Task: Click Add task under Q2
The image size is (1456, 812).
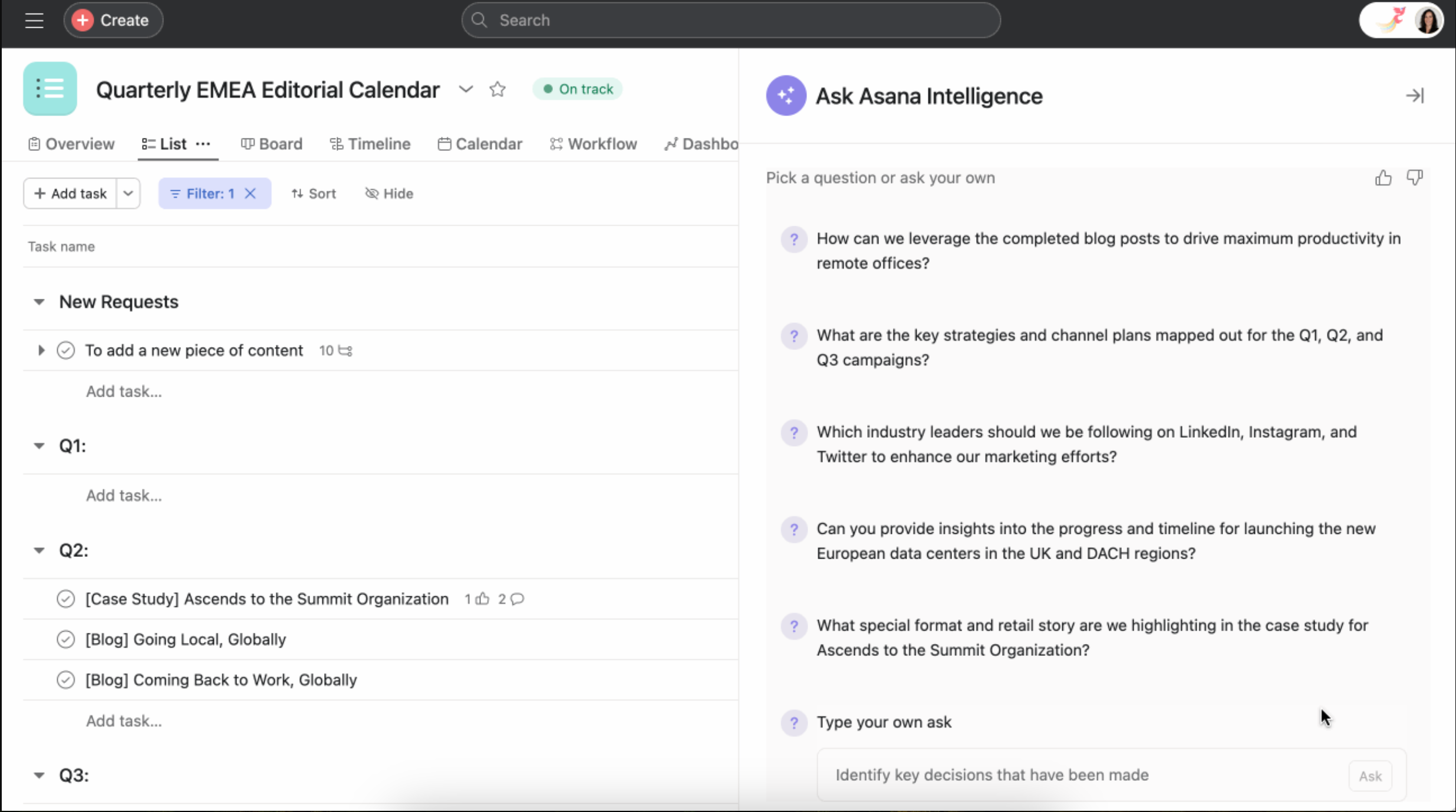Action: (124, 721)
